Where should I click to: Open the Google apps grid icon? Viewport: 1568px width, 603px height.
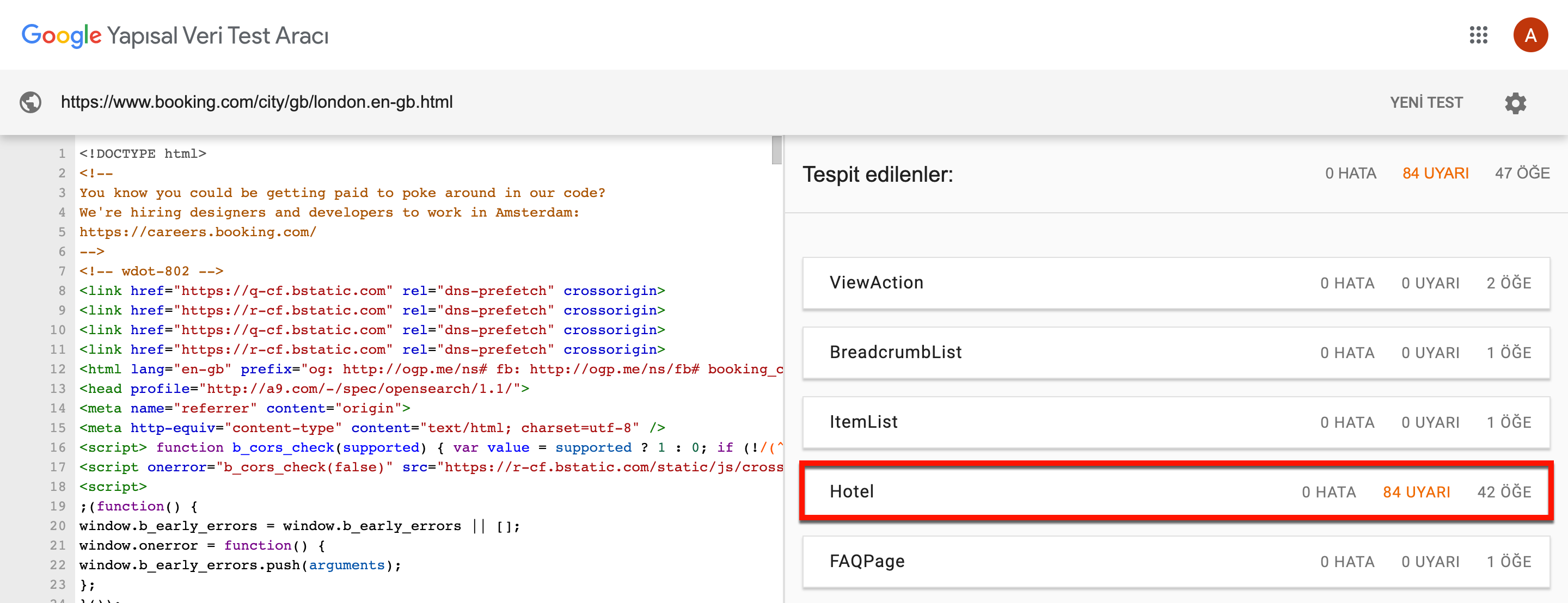point(1478,35)
